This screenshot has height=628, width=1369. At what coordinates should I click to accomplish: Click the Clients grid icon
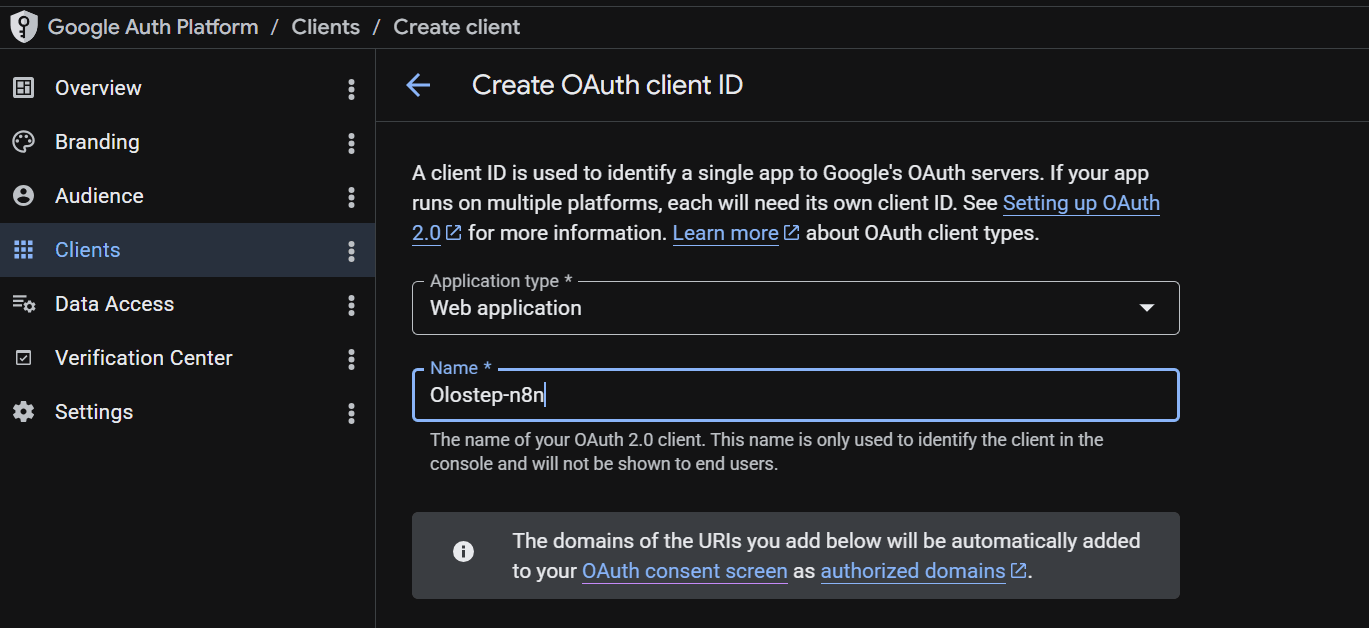pos(23,250)
